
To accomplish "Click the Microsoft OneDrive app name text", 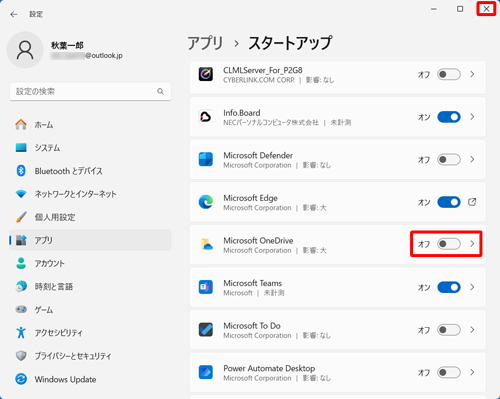I will 258,240.
